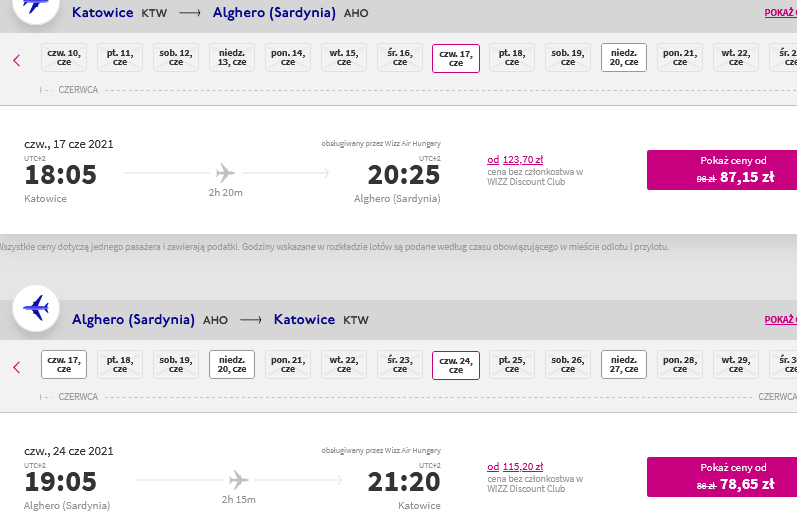Open the outbound price button showing 87,15 zł
This screenshot has width=797, height=518.
click(722, 170)
